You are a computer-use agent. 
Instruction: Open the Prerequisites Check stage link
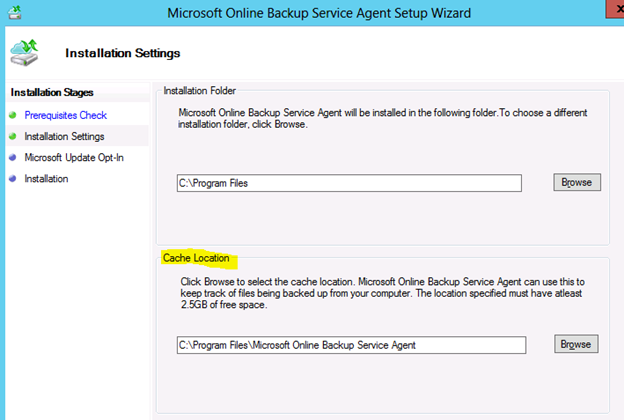[x=66, y=115]
